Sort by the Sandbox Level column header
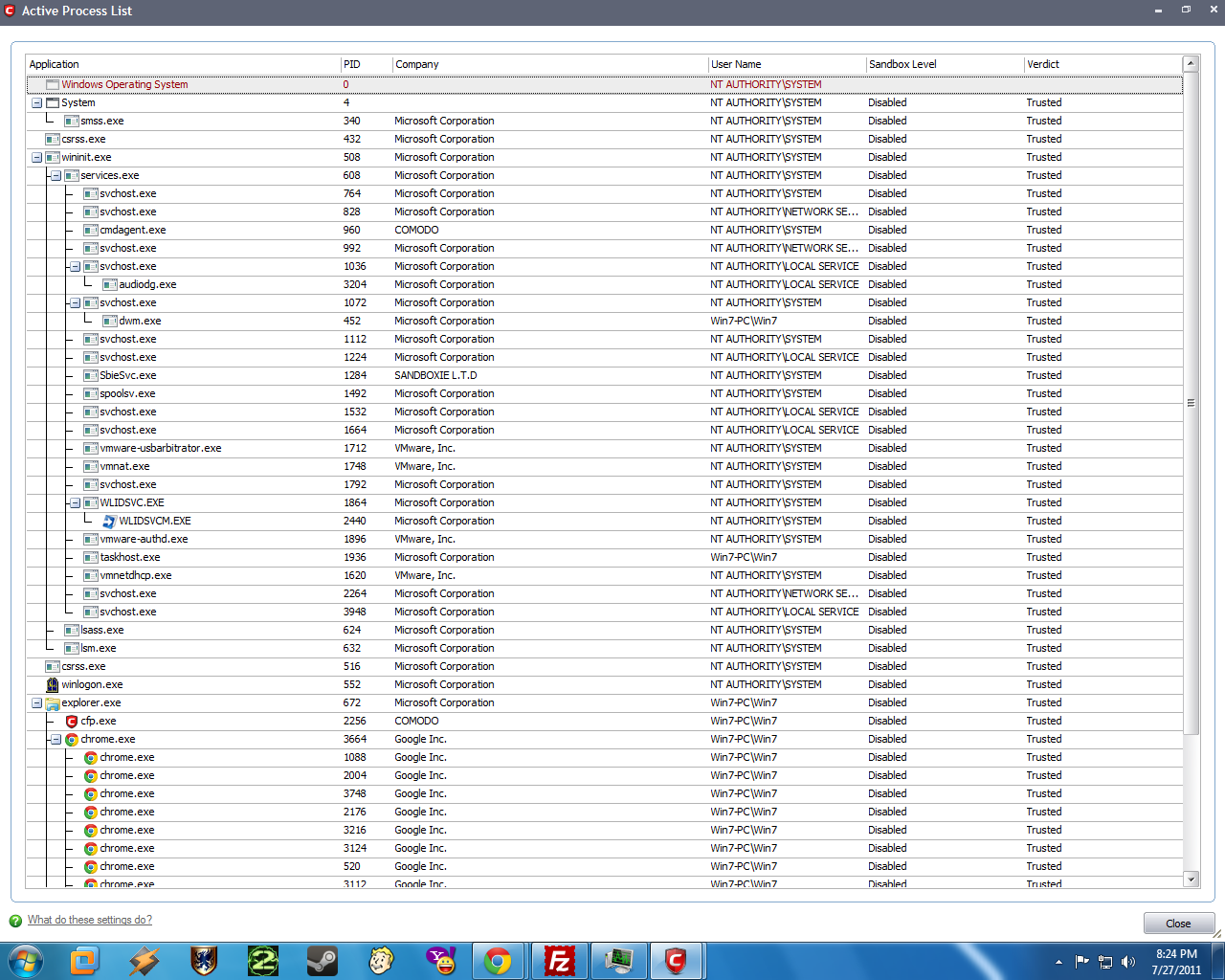This screenshot has height=980, width=1225. 946,64
